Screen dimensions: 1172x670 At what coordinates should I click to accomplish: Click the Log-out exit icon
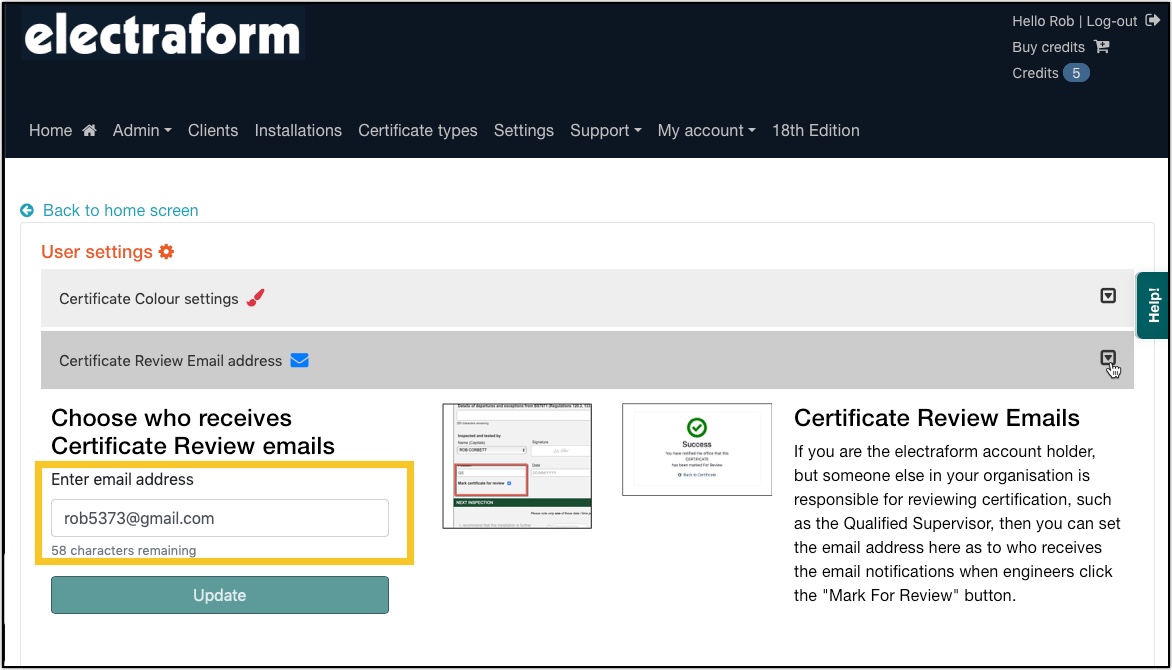1153,21
